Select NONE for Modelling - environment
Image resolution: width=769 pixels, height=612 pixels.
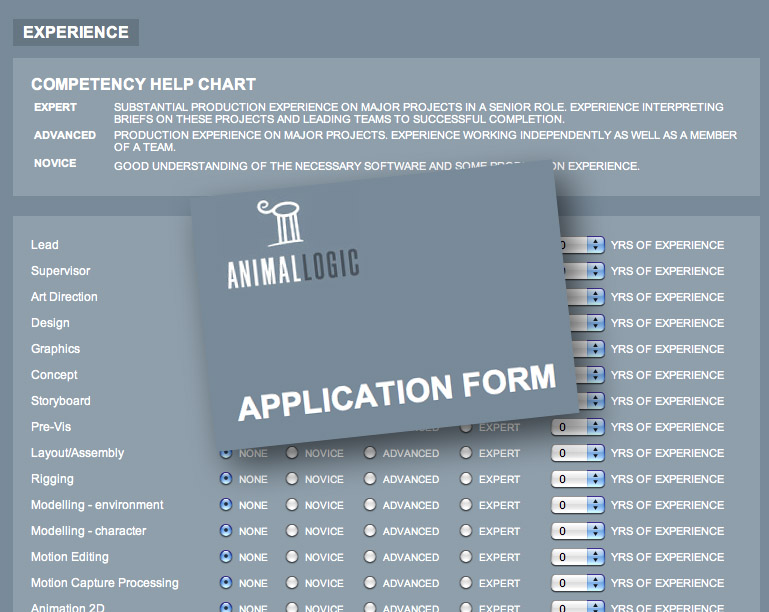click(226, 505)
